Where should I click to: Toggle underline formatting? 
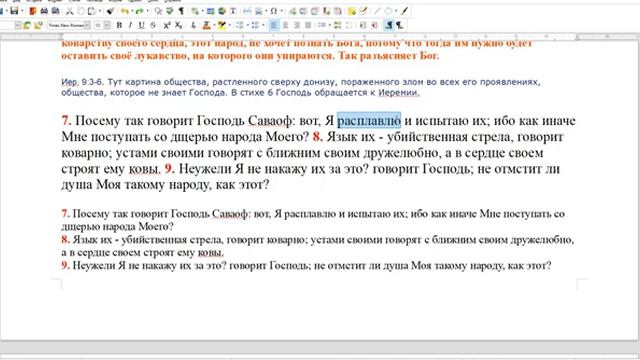(x=142, y=25)
